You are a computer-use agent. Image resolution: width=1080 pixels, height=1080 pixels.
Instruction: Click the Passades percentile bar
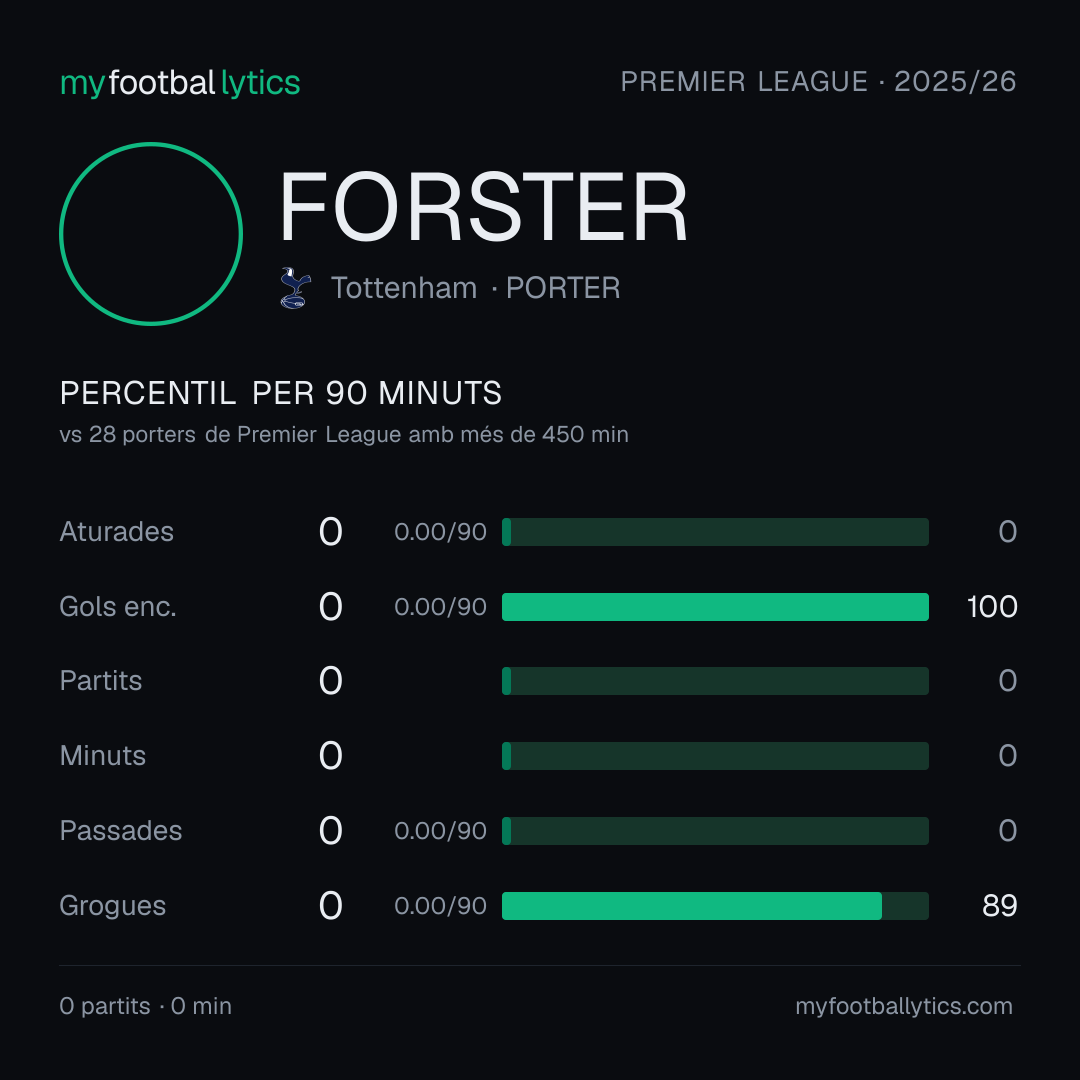715,831
